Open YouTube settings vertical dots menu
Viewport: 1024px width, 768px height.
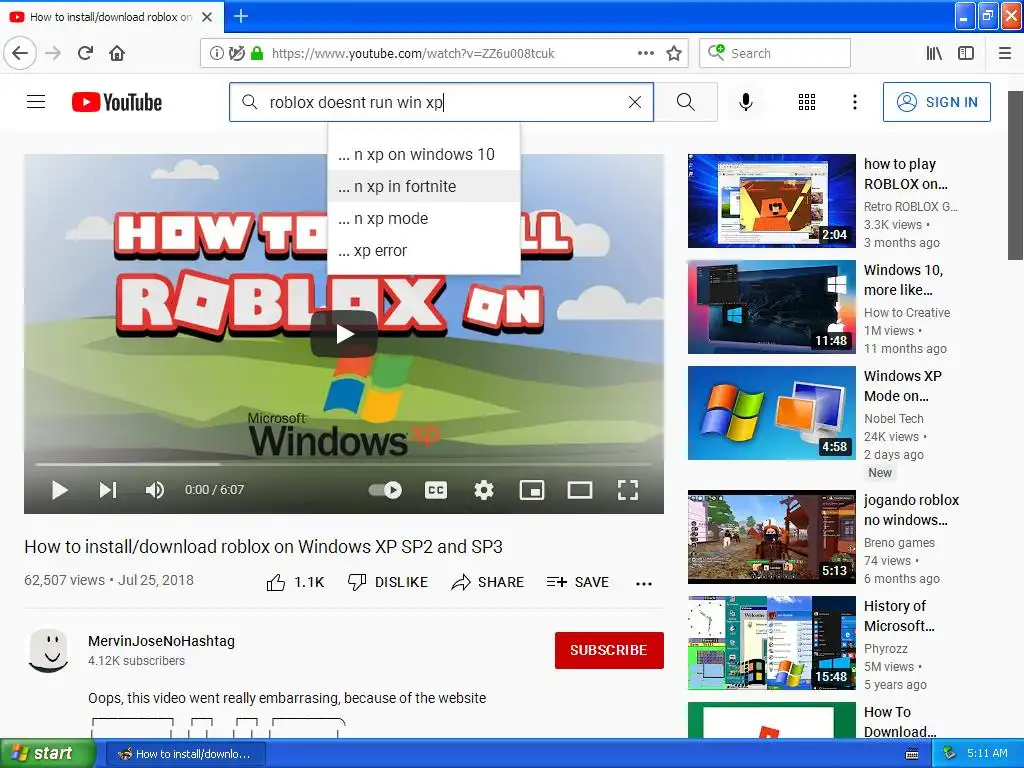pyautogui.click(x=855, y=102)
